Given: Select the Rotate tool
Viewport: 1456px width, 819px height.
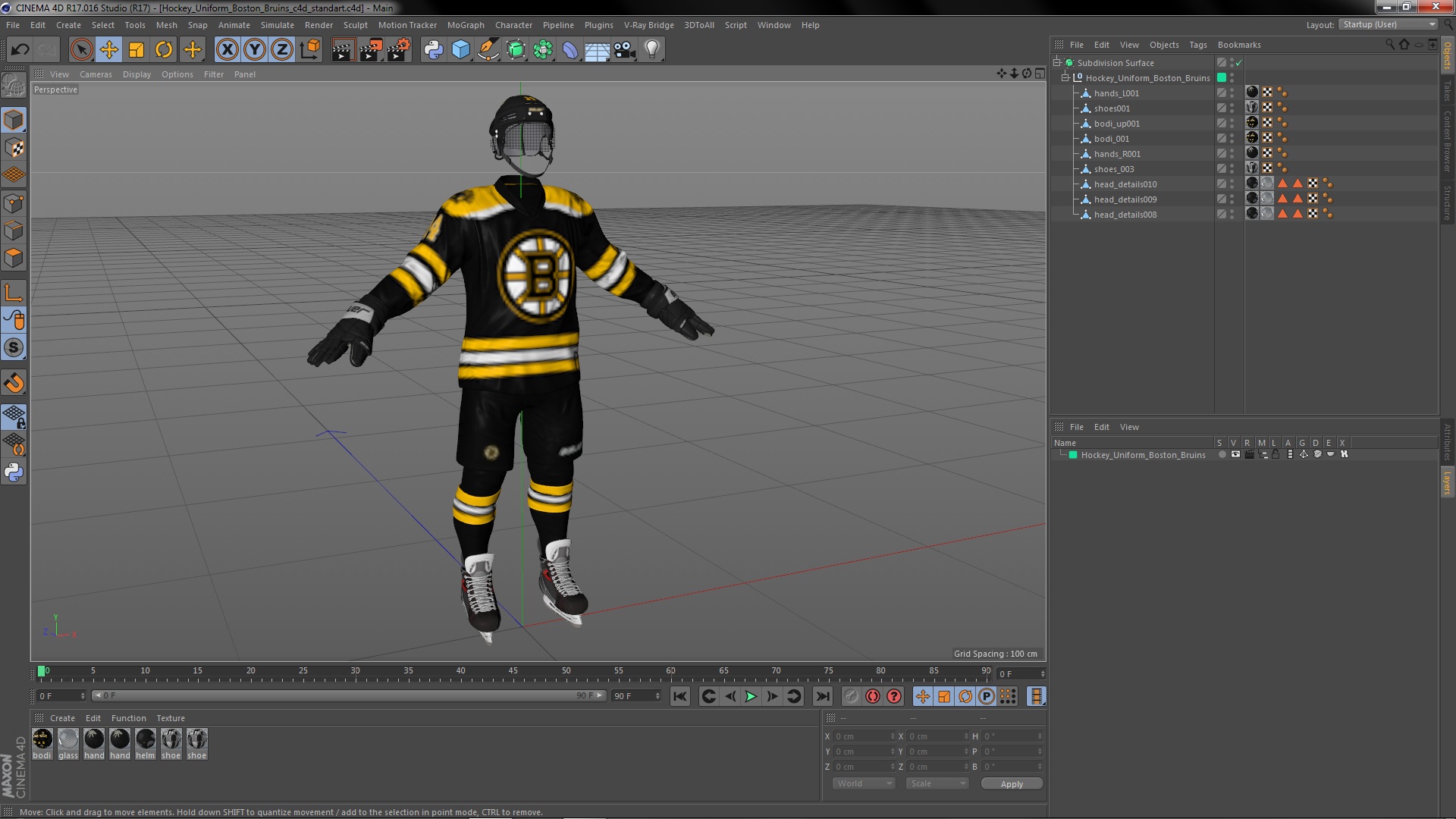Looking at the screenshot, I should 164,50.
